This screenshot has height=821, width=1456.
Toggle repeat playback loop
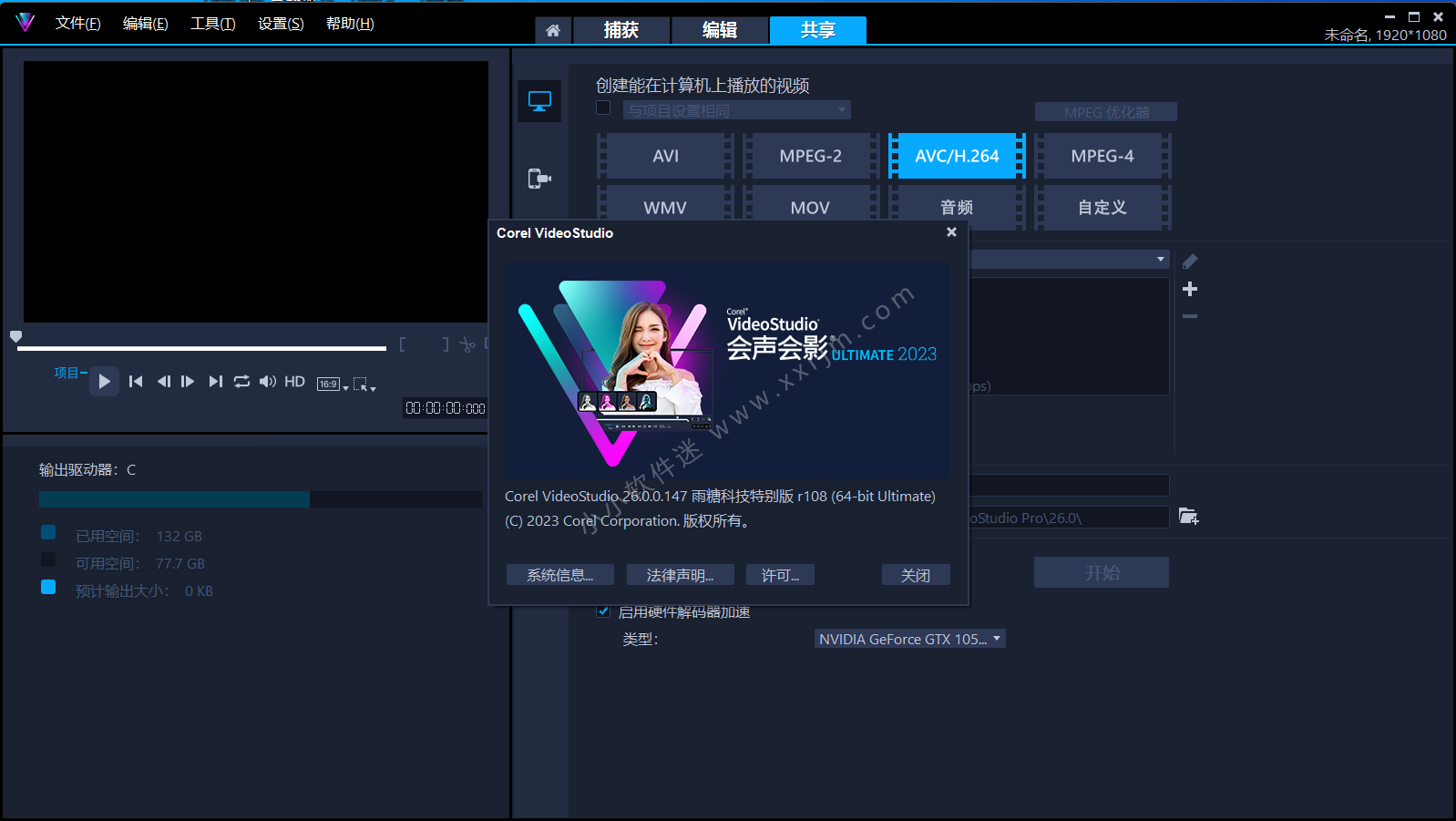[241, 382]
